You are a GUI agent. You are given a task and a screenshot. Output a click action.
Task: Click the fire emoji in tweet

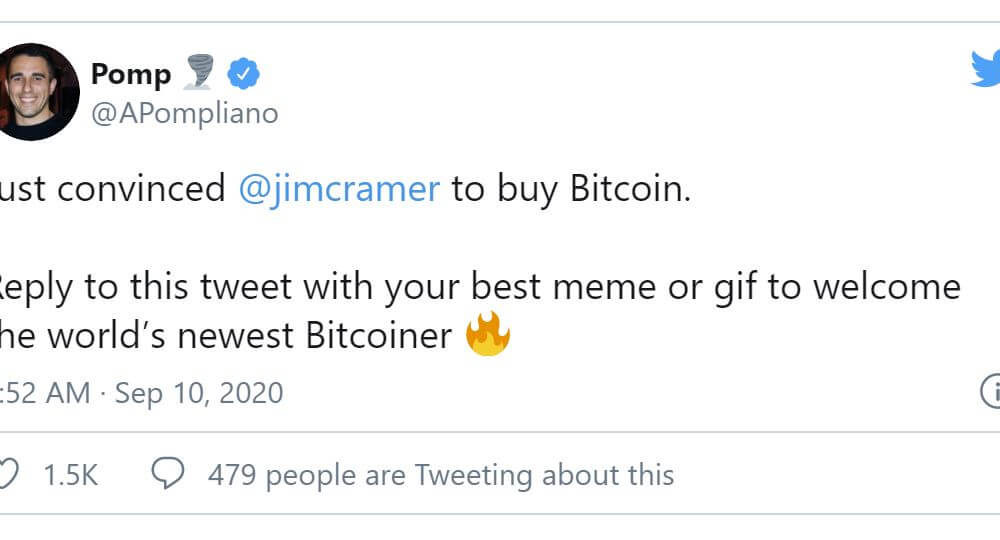(x=488, y=333)
